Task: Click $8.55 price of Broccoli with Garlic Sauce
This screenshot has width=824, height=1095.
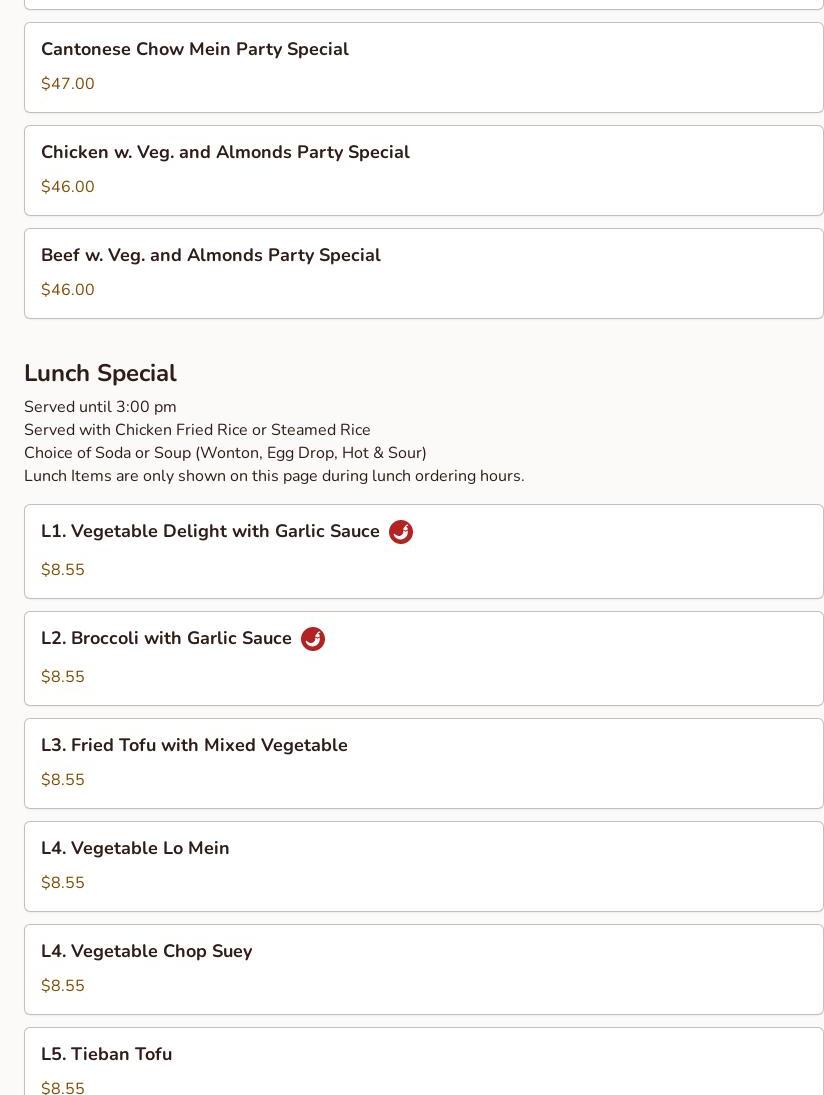Action: (63, 677)
